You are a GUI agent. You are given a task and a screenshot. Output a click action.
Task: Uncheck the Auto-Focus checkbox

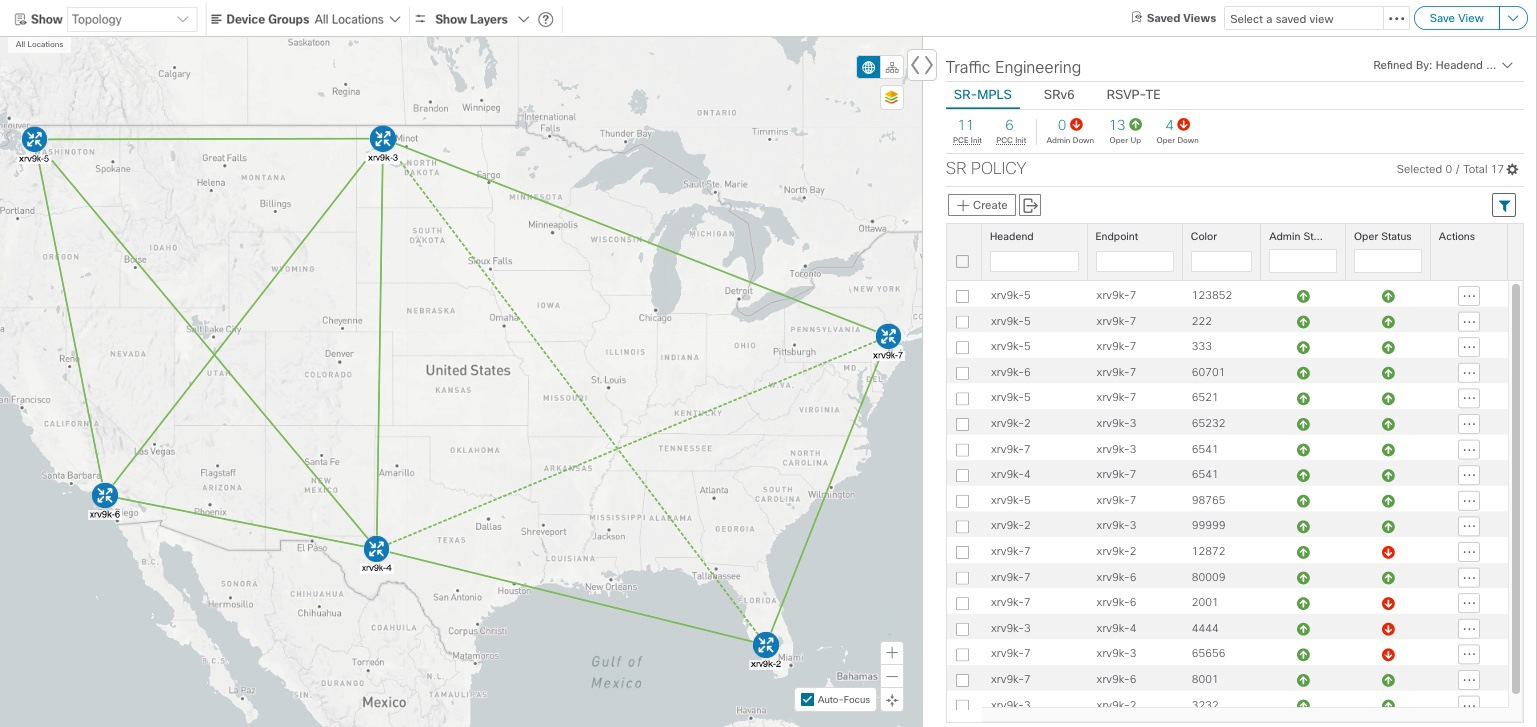807,699
